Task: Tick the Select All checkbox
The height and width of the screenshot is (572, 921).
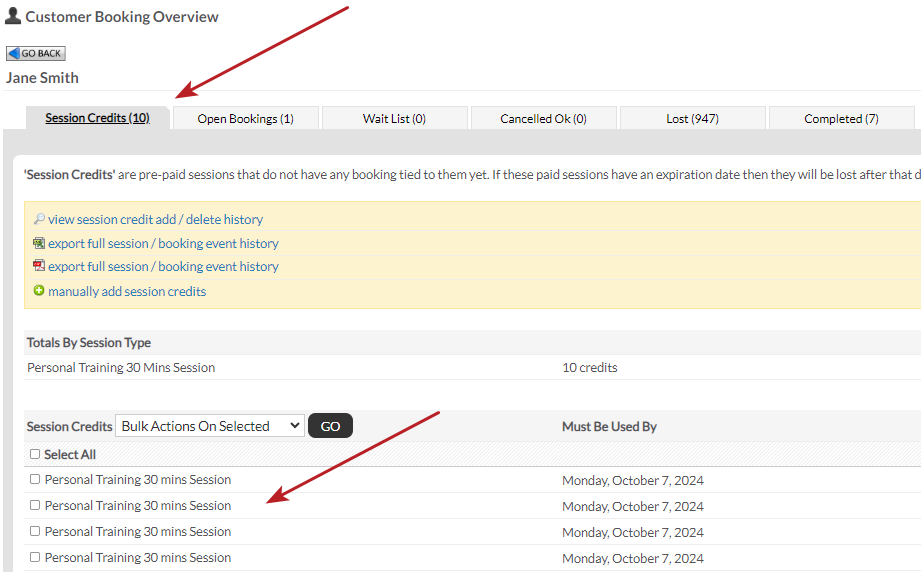Action: click(35, 454)
